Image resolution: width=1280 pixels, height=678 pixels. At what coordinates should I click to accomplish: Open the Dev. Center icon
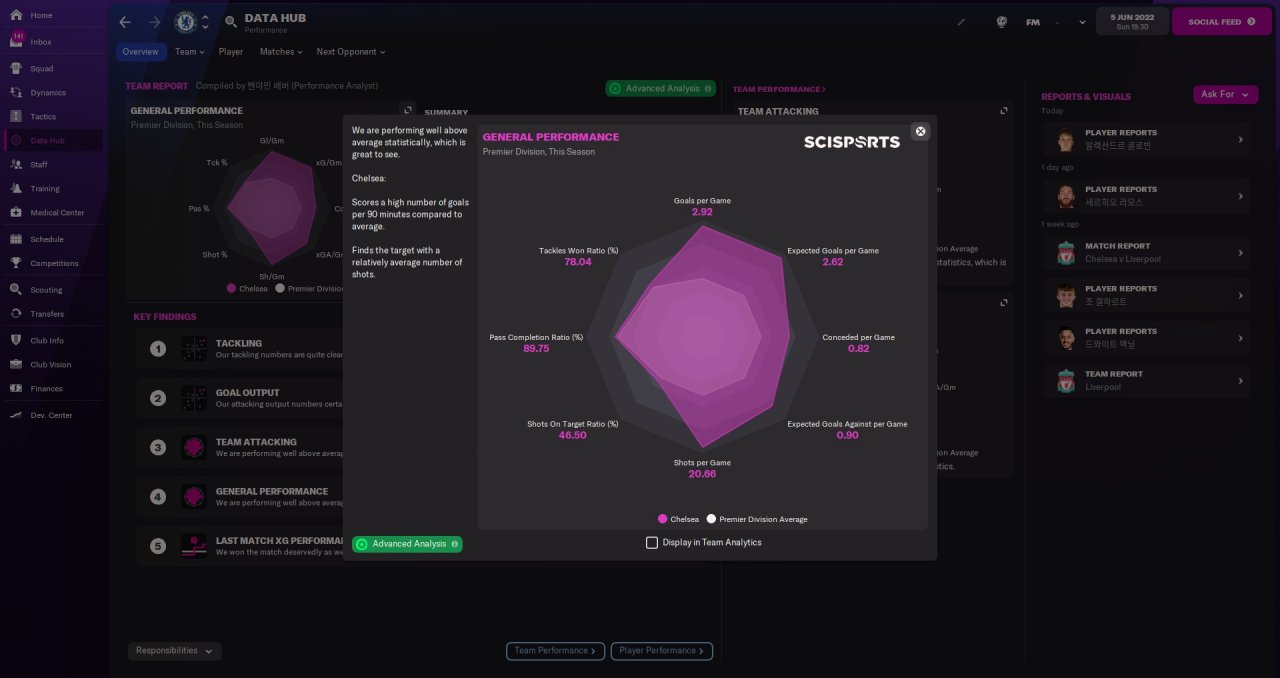point(16,415)
